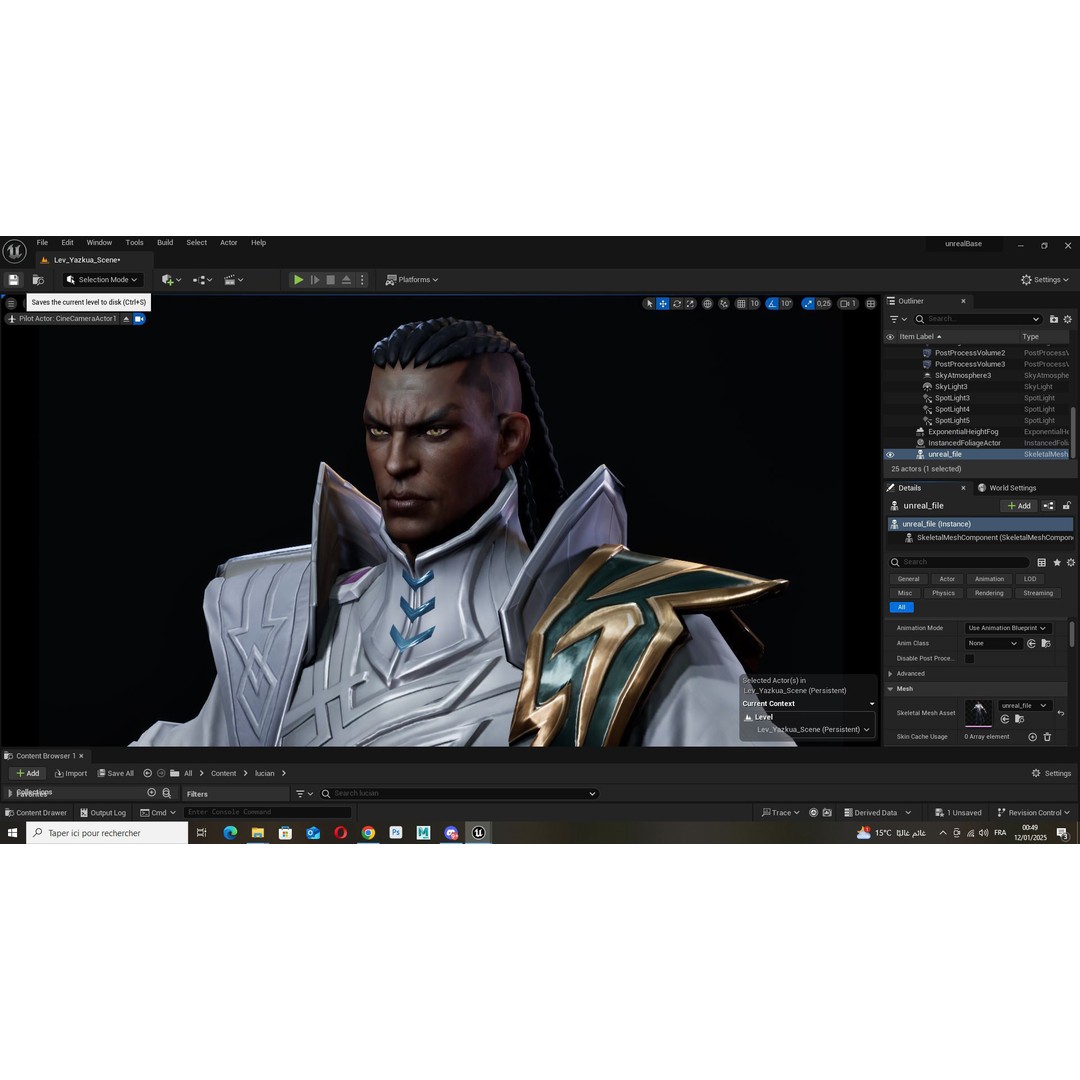
Task: Open the Tools menu
Action: [x=134, y=242]
